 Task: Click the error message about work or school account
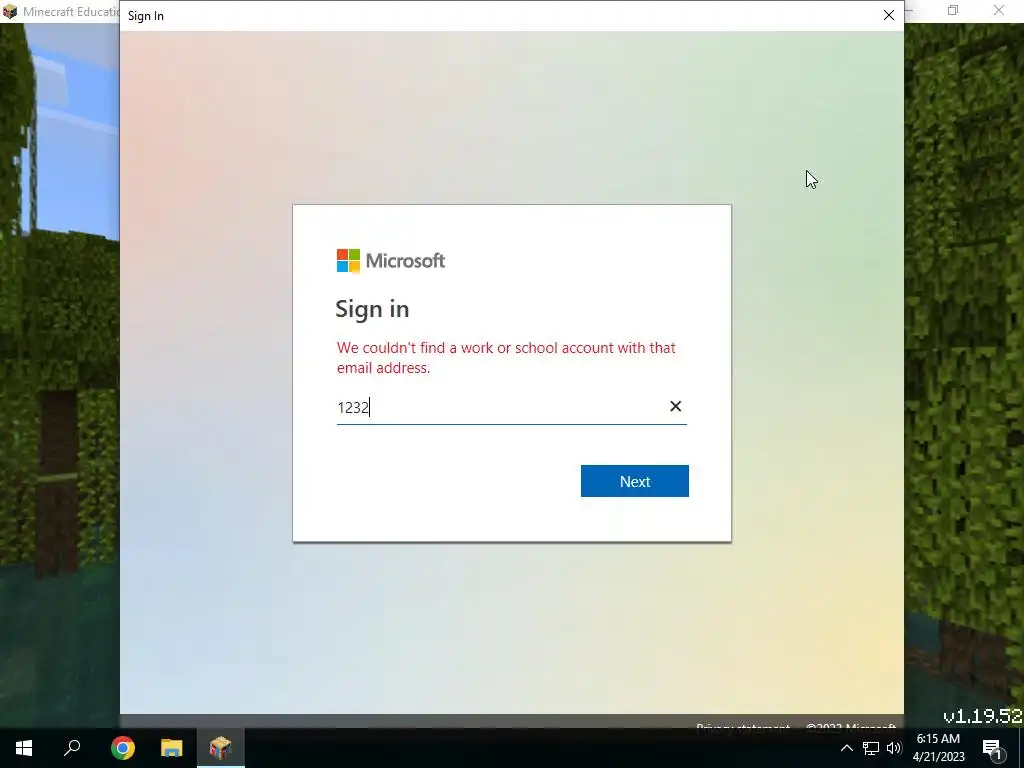(506, 357)
